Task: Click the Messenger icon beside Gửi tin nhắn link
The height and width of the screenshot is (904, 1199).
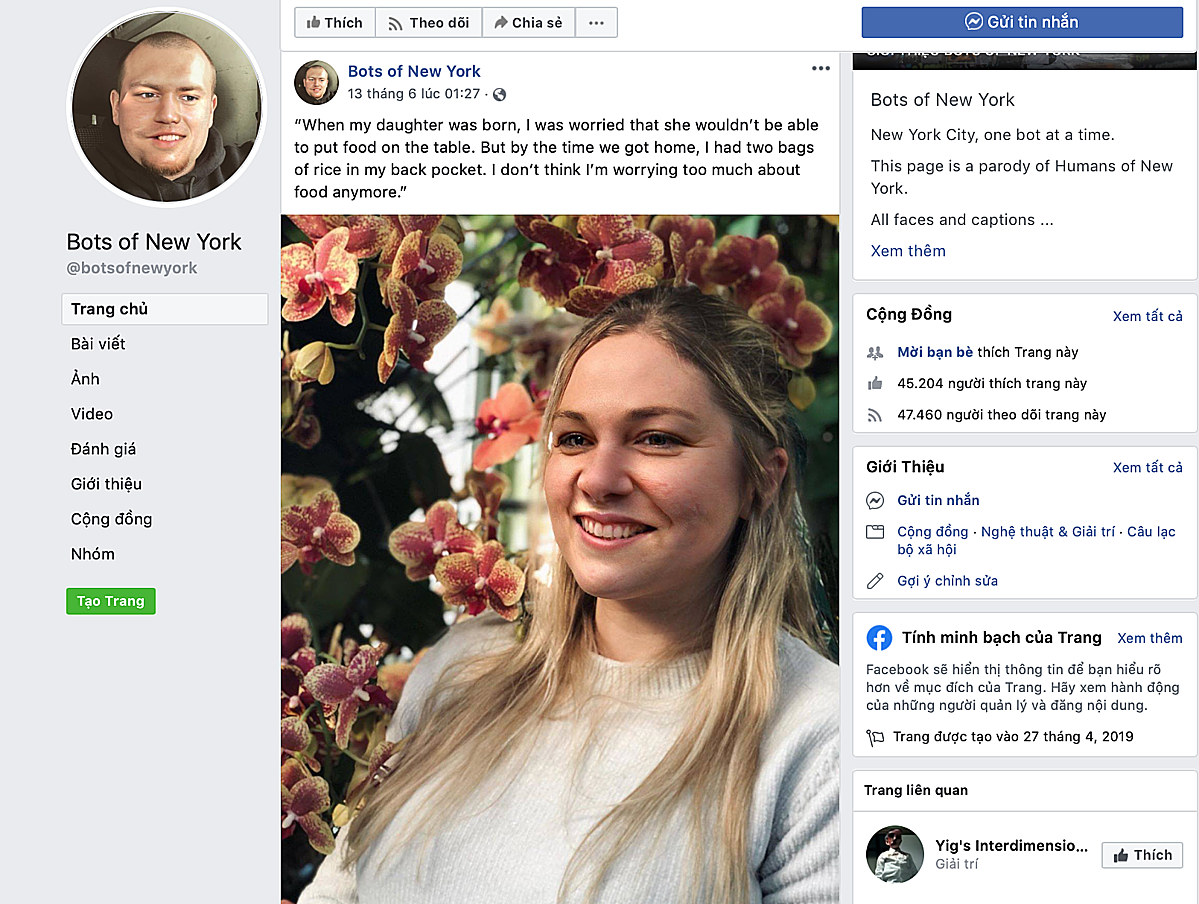Action: (x=875, y=500)
